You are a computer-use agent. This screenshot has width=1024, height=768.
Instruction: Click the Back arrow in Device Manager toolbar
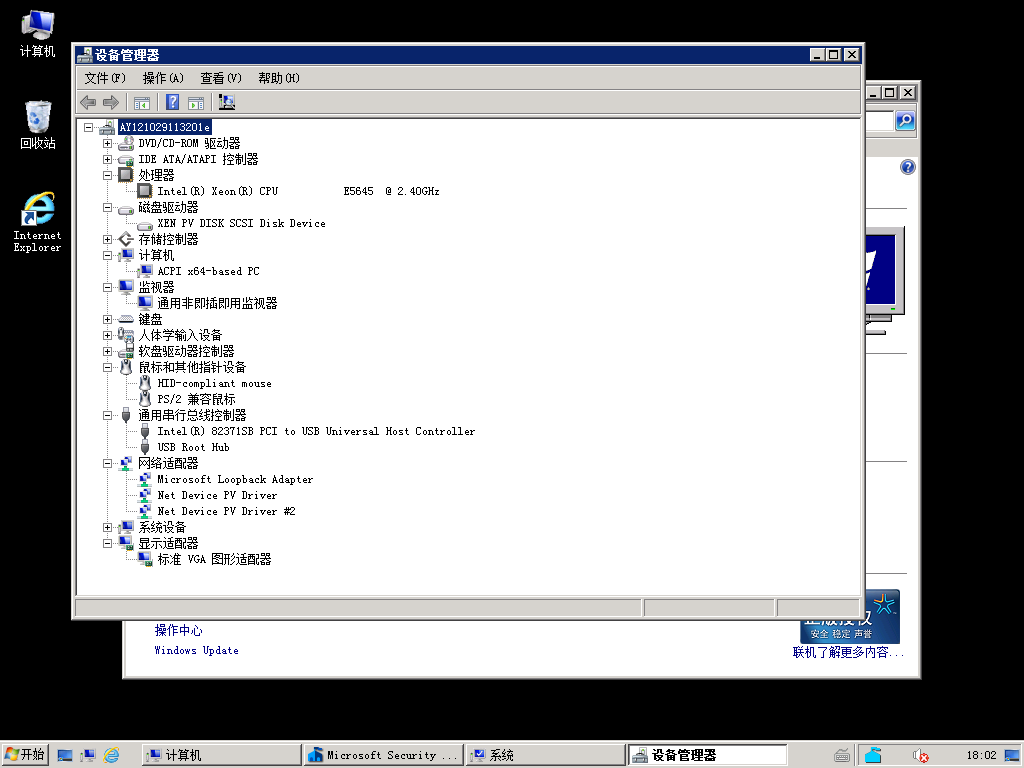coord(88,103)
